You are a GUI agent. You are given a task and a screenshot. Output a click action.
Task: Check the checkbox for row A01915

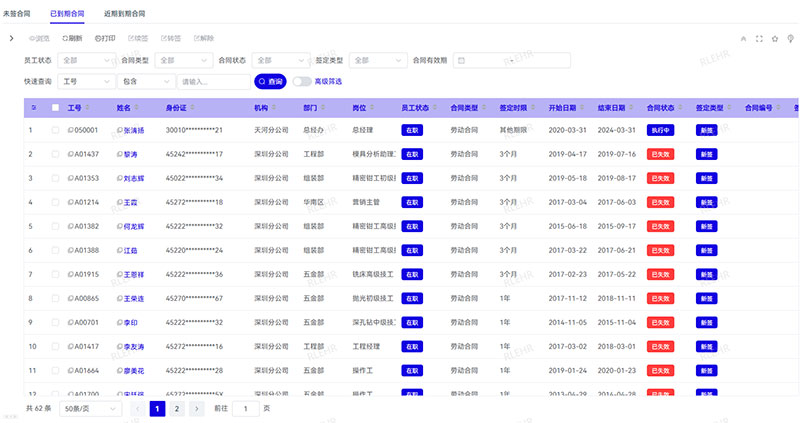pos(55,275)
